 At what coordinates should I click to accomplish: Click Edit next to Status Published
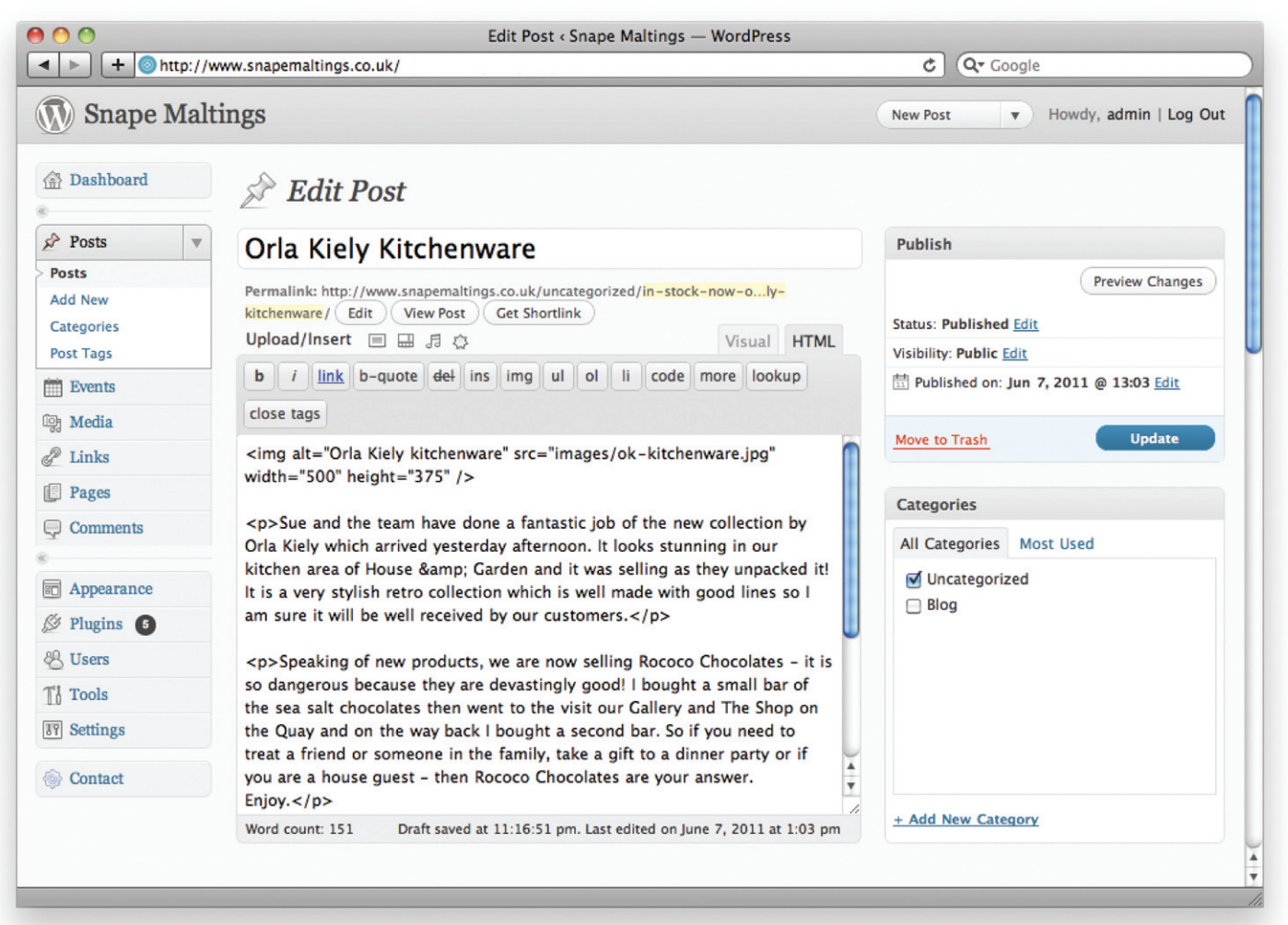[x=1025, y=324]
